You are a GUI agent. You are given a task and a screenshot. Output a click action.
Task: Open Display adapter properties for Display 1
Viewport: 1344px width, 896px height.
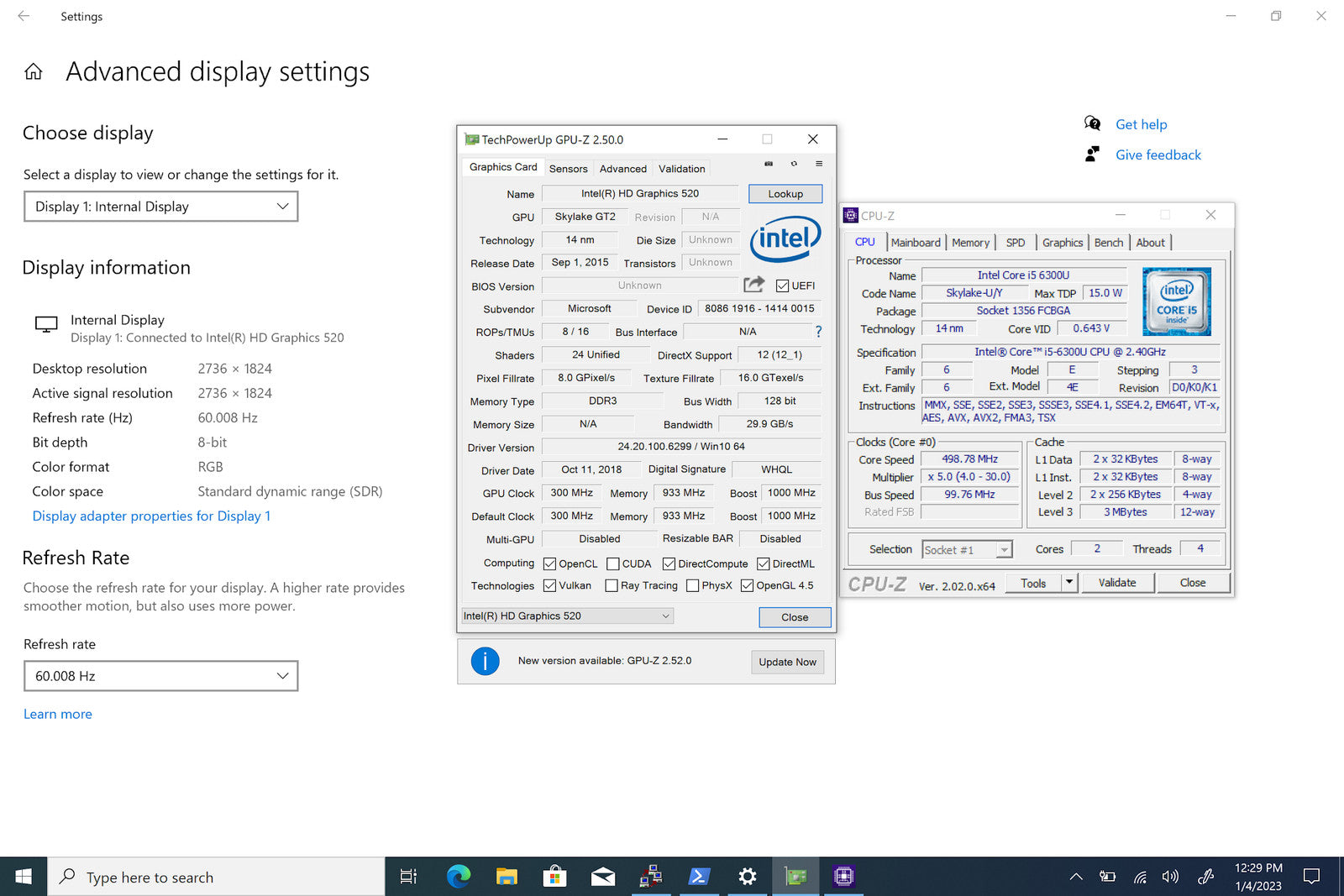coord(151,516)
